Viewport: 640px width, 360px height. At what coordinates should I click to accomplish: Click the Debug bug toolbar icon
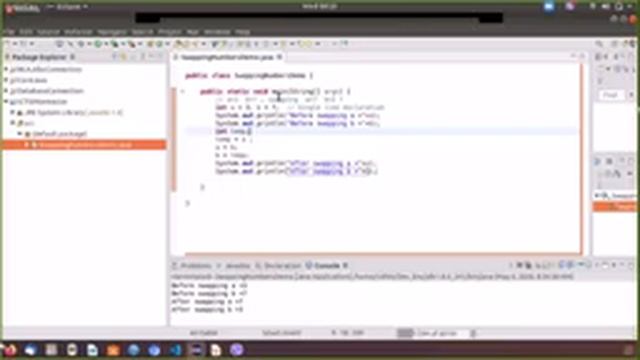(81, 44)
